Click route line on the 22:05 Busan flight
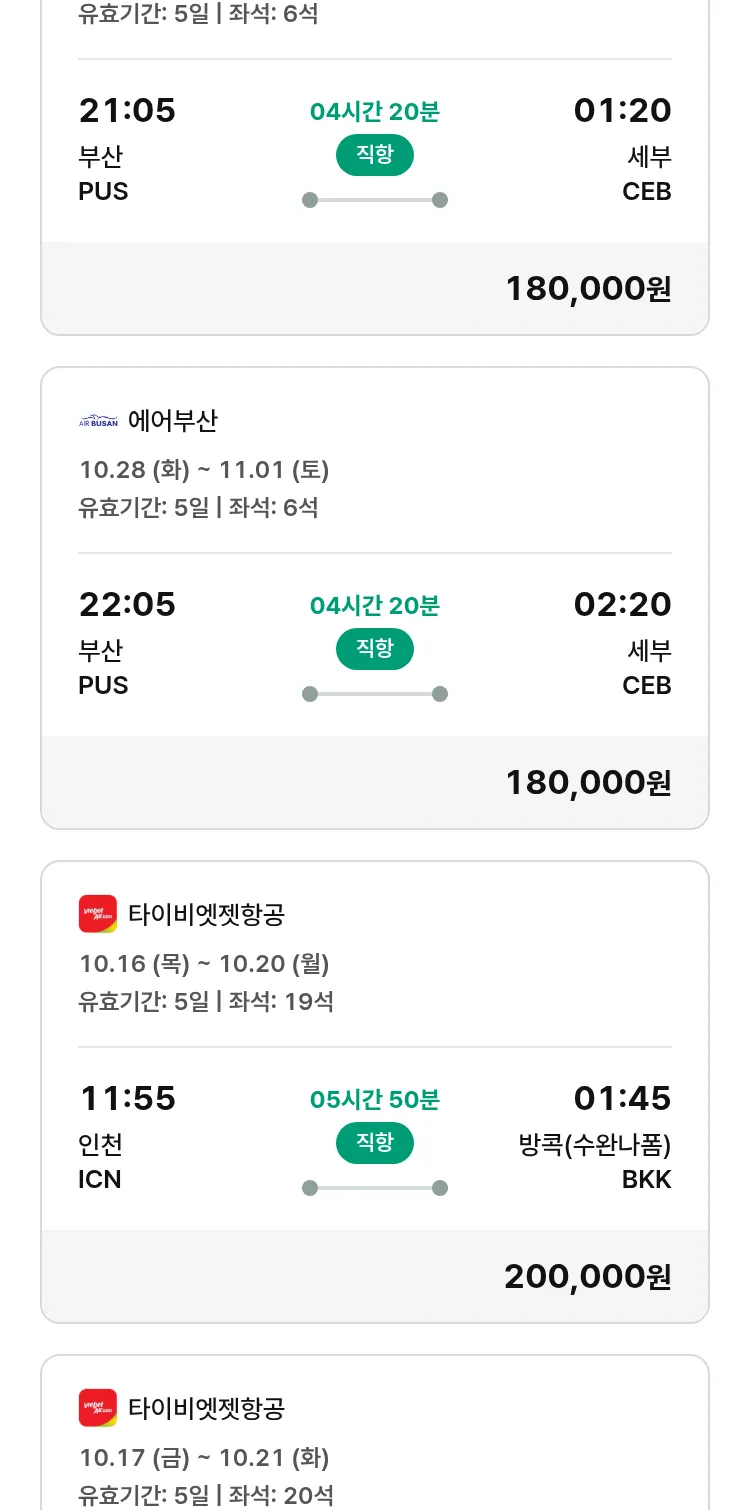The height and width of the screenshot is (1510, 750). 374,694
